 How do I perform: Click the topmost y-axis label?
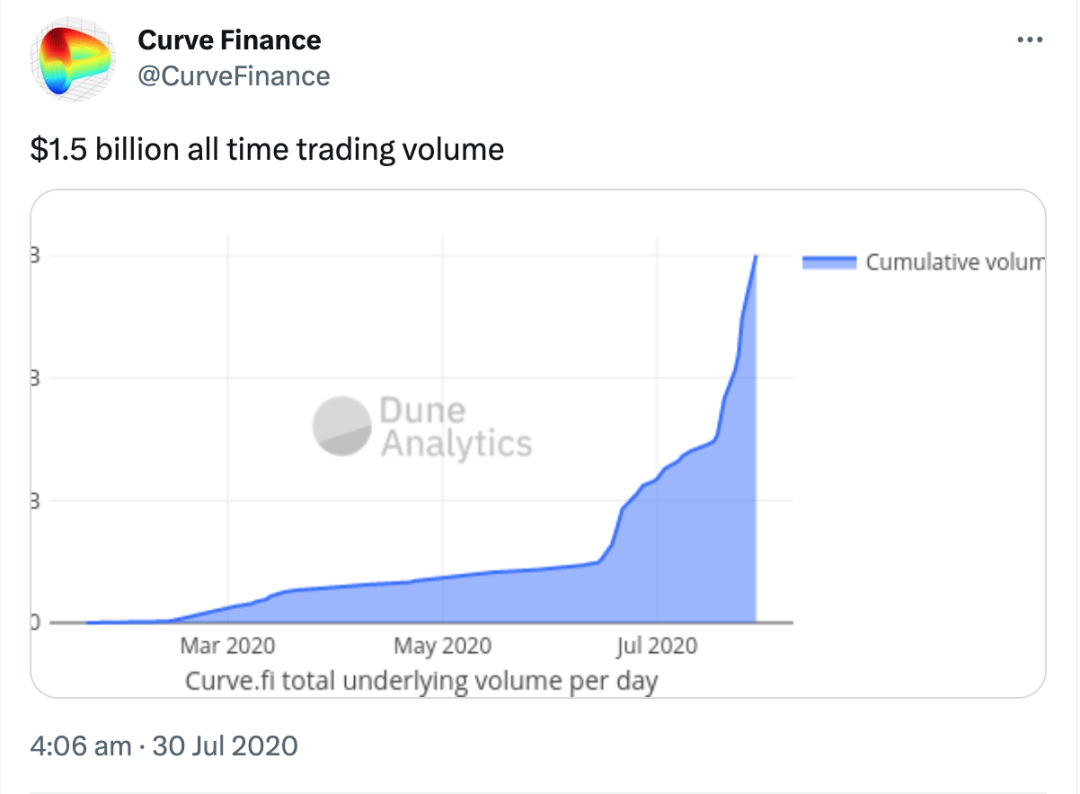point(34,256)
